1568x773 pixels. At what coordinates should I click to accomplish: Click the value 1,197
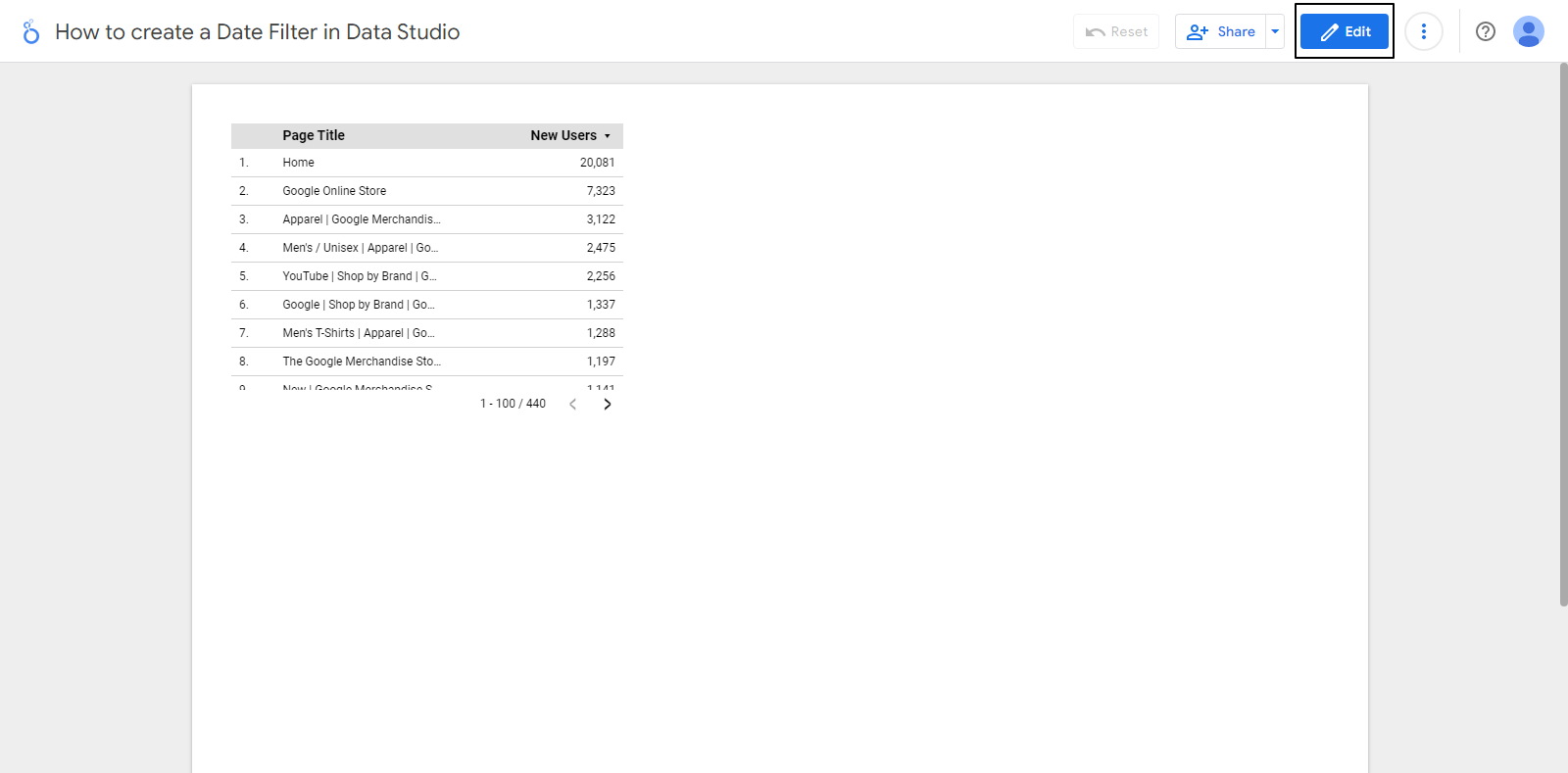(601, 362)
